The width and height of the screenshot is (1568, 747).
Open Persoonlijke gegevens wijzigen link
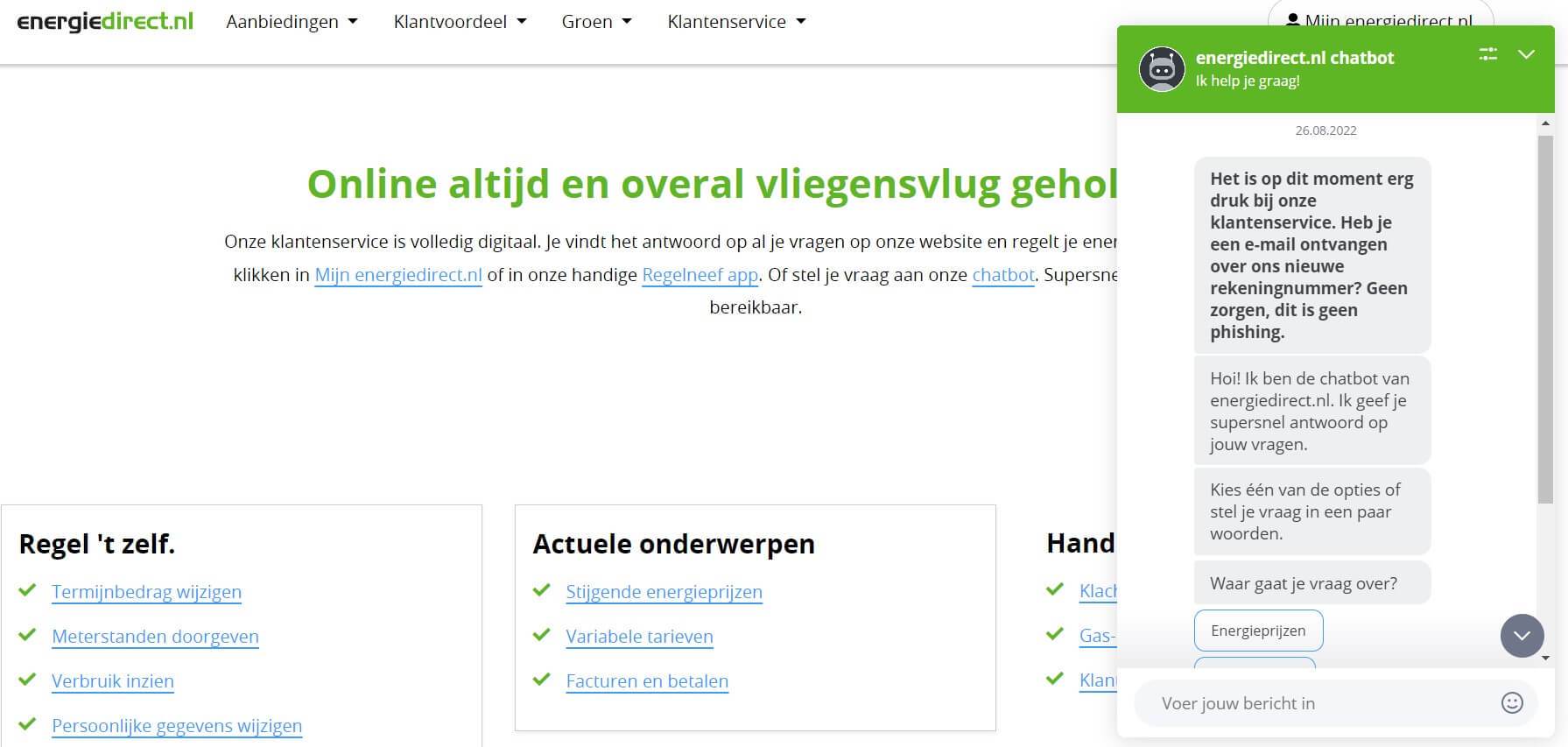(177, 726)
